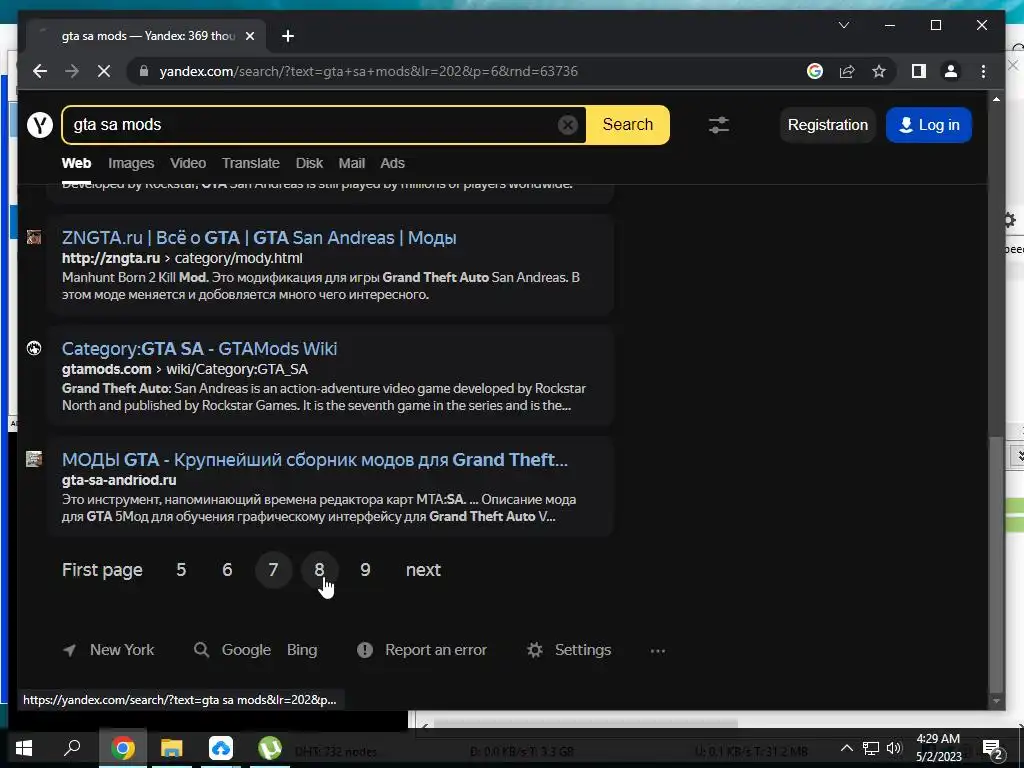Open the cloud download app in taskbar
This screenshot has height=768, width=1024.
[221, 748]
